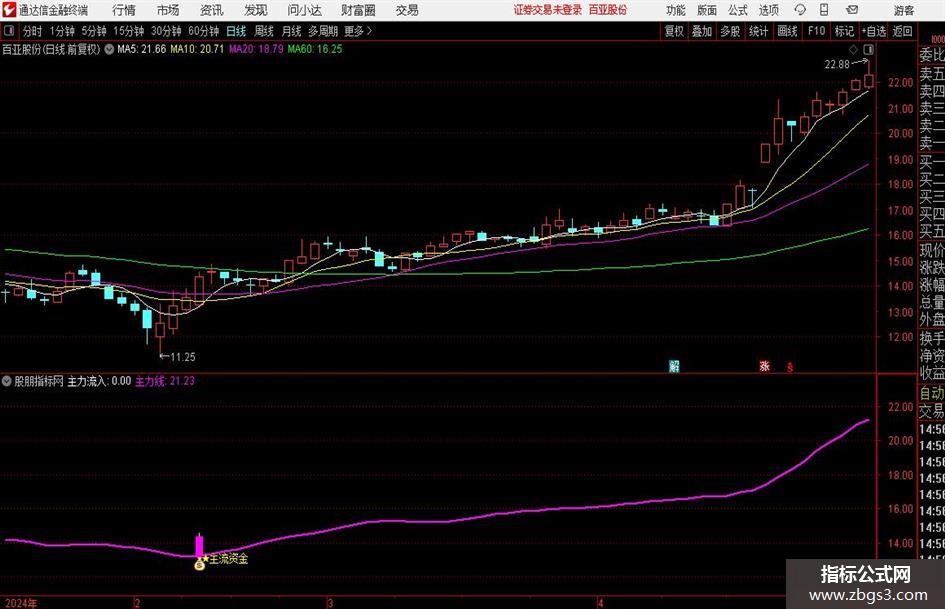Open the 问小达 menu
Screen dimensions: 945x609
coord(304,10)
